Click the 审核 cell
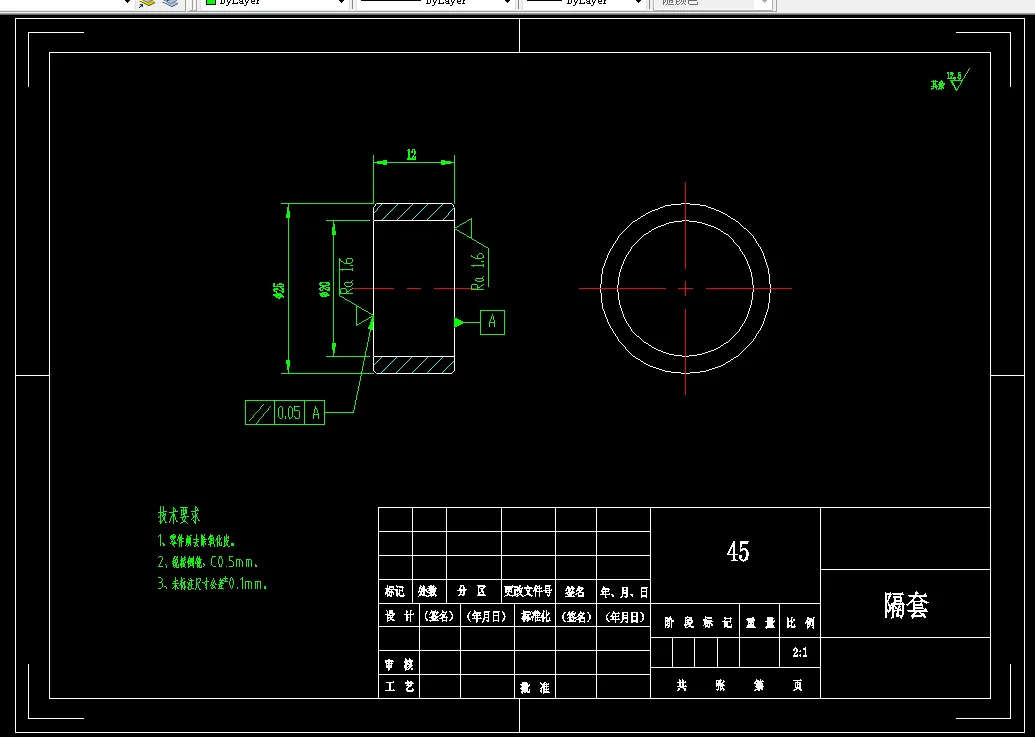The image size is (1035, 737). [399, 663]
